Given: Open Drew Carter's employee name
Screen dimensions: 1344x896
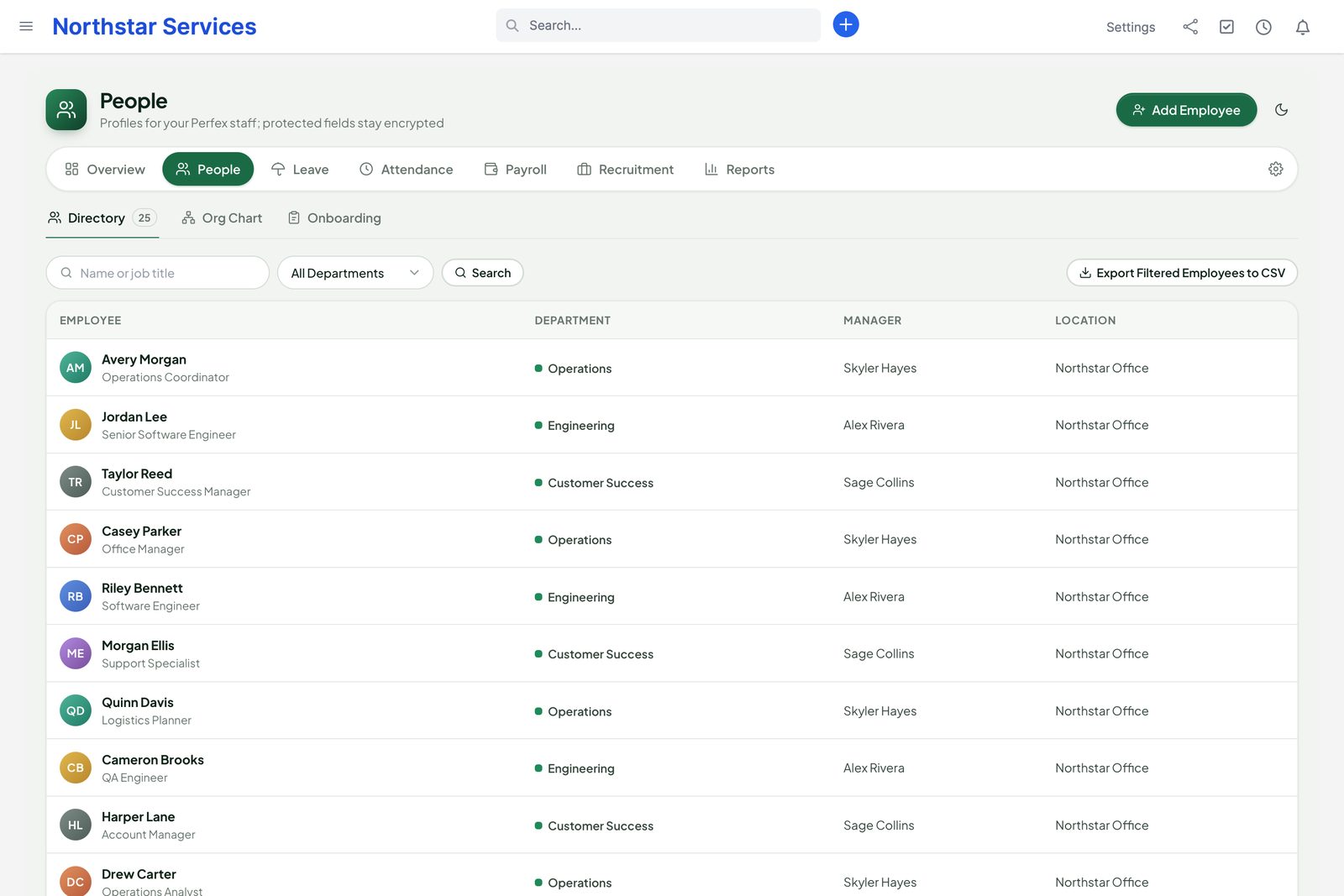Looking at the screenshot, I should click(139, 874).
